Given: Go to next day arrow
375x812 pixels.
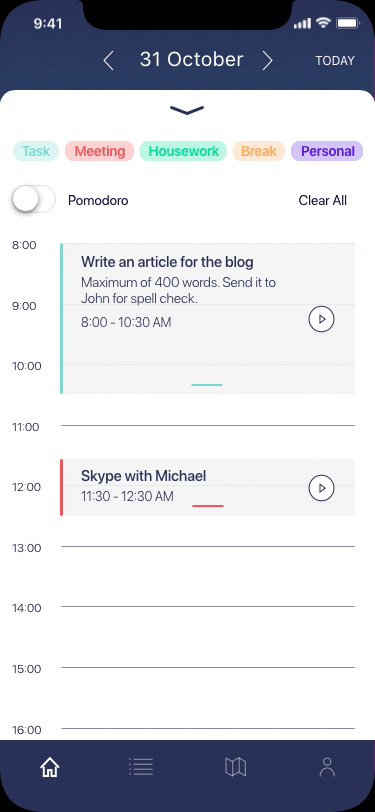Looking at the screenshot, I should click(x=267, y=61).
